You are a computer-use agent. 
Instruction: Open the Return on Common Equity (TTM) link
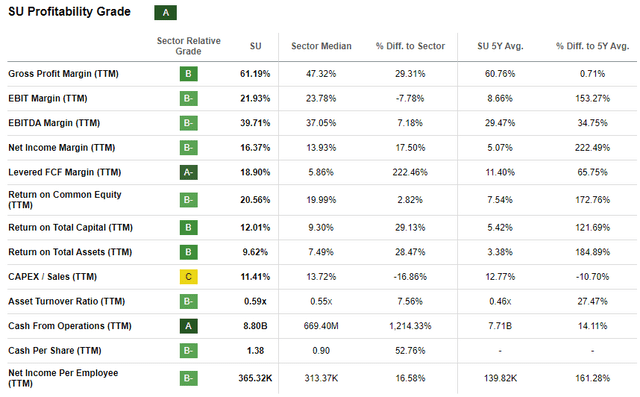[x=65, y=200]
